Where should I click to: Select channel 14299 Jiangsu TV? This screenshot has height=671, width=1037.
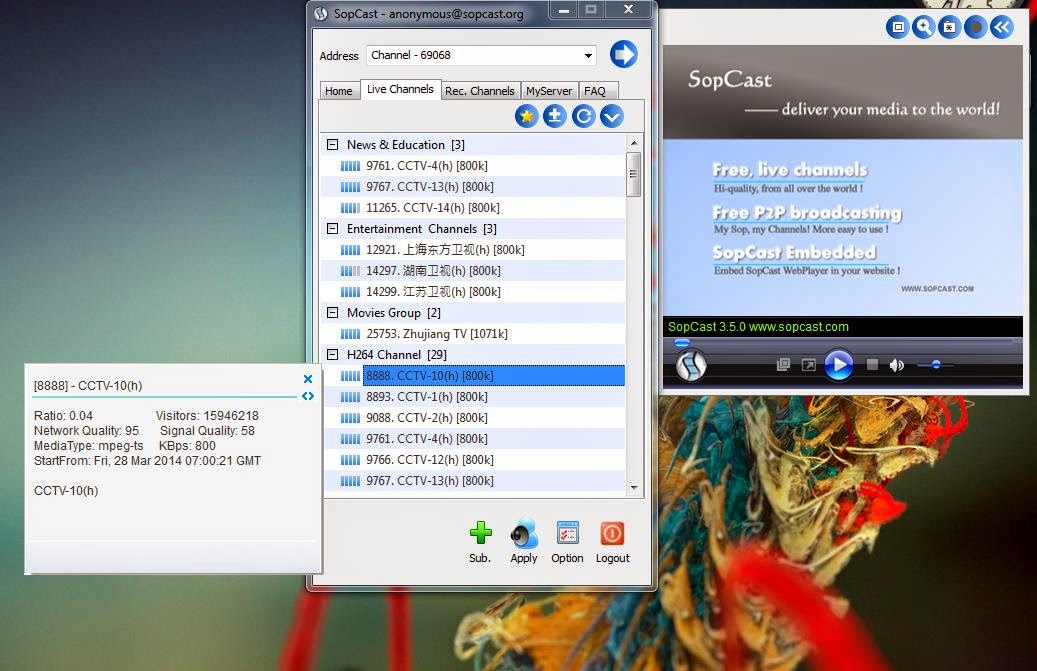click(x=474, y=292)
